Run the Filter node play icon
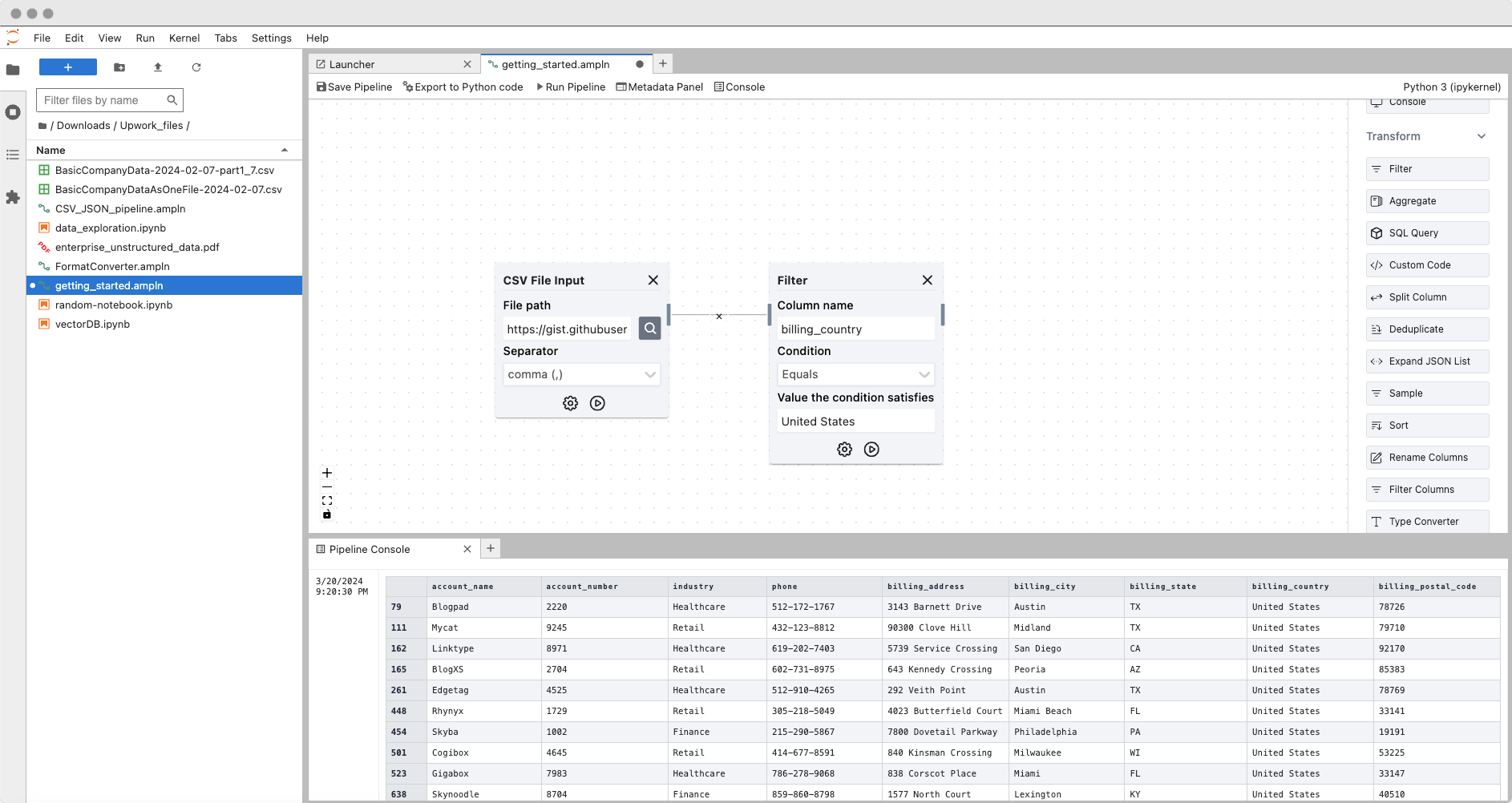The height and width of the screenshot is (803, 1512). pyautogui.click(x=871, y=450)
